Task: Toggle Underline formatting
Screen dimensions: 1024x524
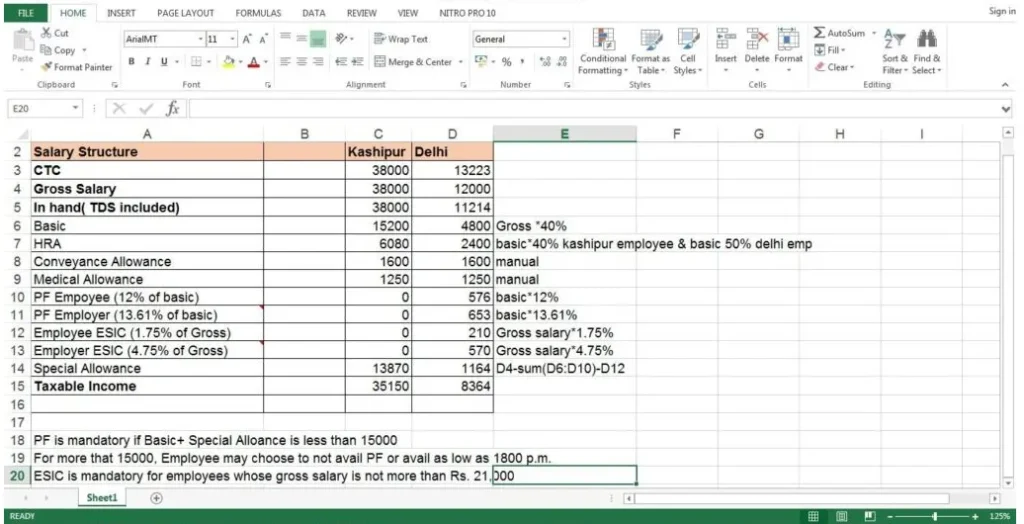Action: tap(164, 61)
